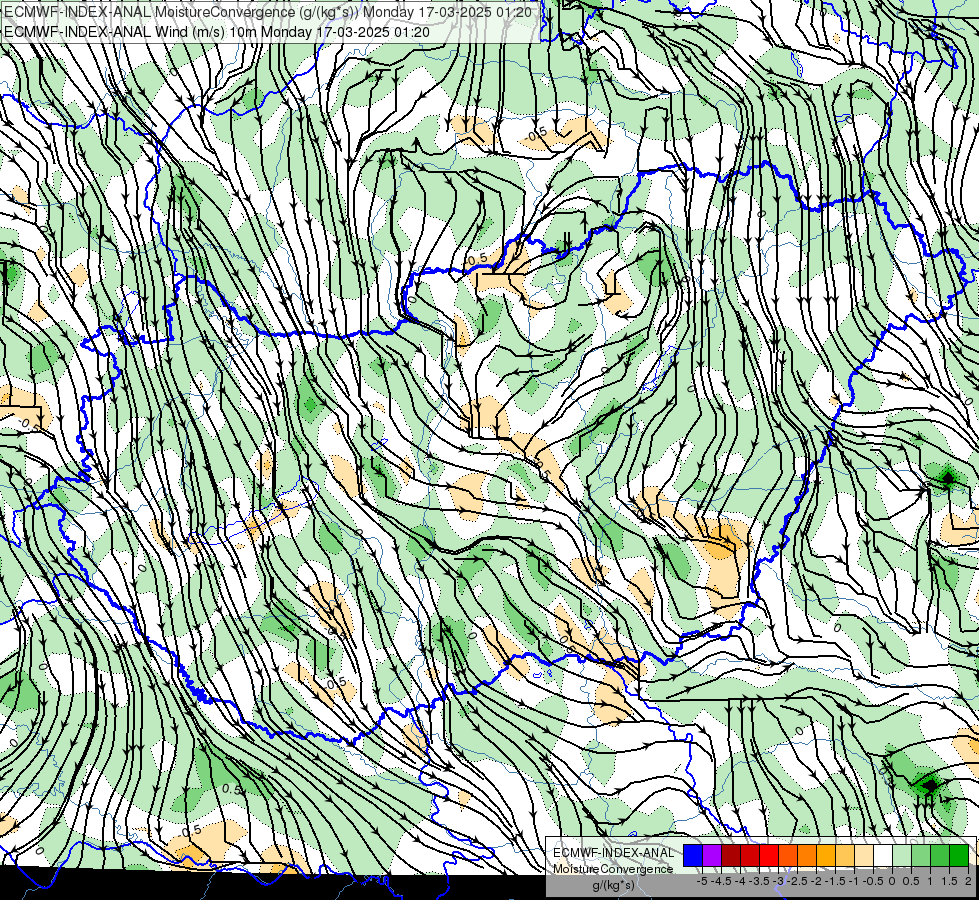This screenshot has width=979, height=900.
Task: Click the '-0.5' legend tick value
Action: [873, 881]
